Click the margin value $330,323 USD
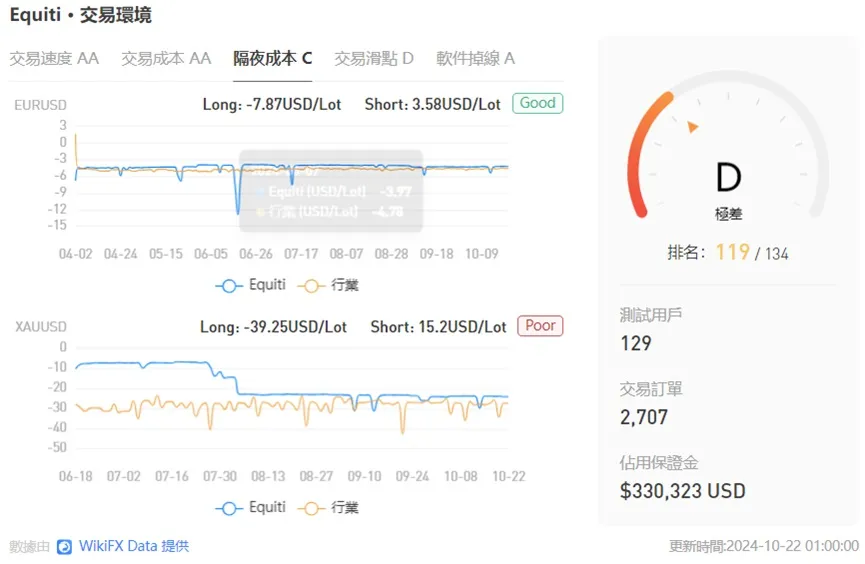 [683, 491]
